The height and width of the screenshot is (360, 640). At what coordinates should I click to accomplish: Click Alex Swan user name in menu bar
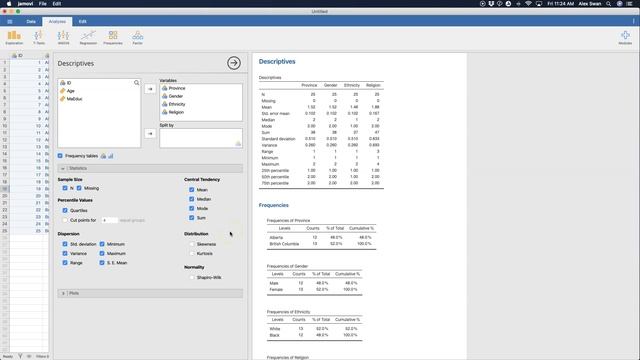(x=590, y=4)
